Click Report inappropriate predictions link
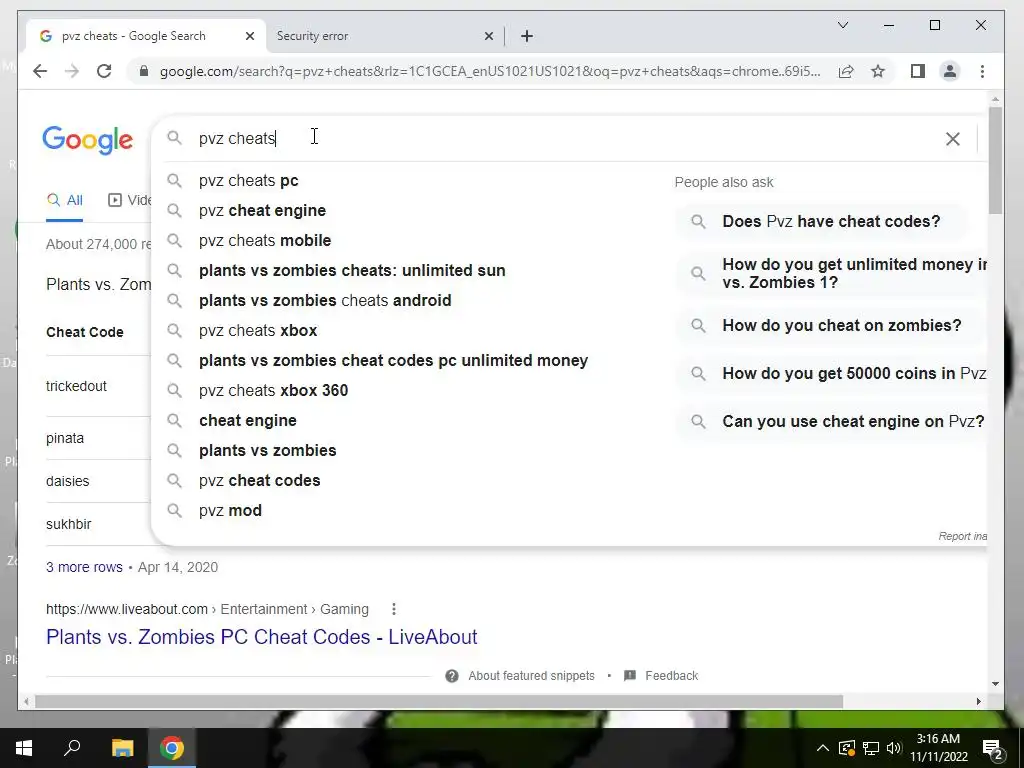This screenshot has width=1024, height=768. coord(963,536)
